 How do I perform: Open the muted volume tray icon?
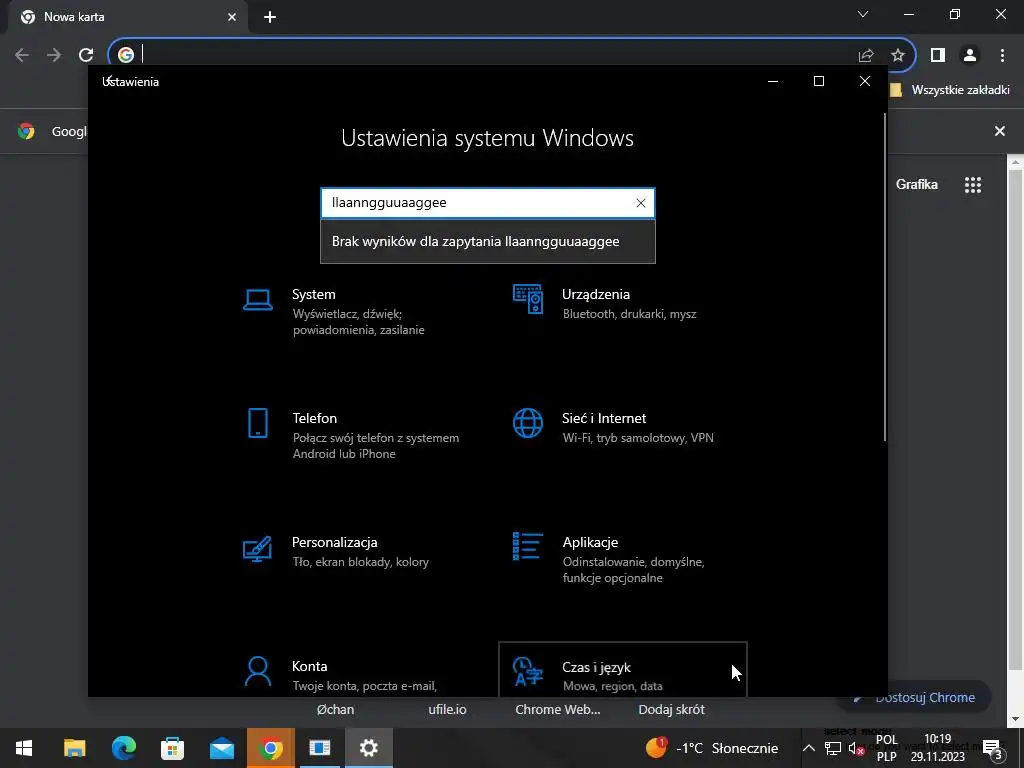[x=856, y=748]
